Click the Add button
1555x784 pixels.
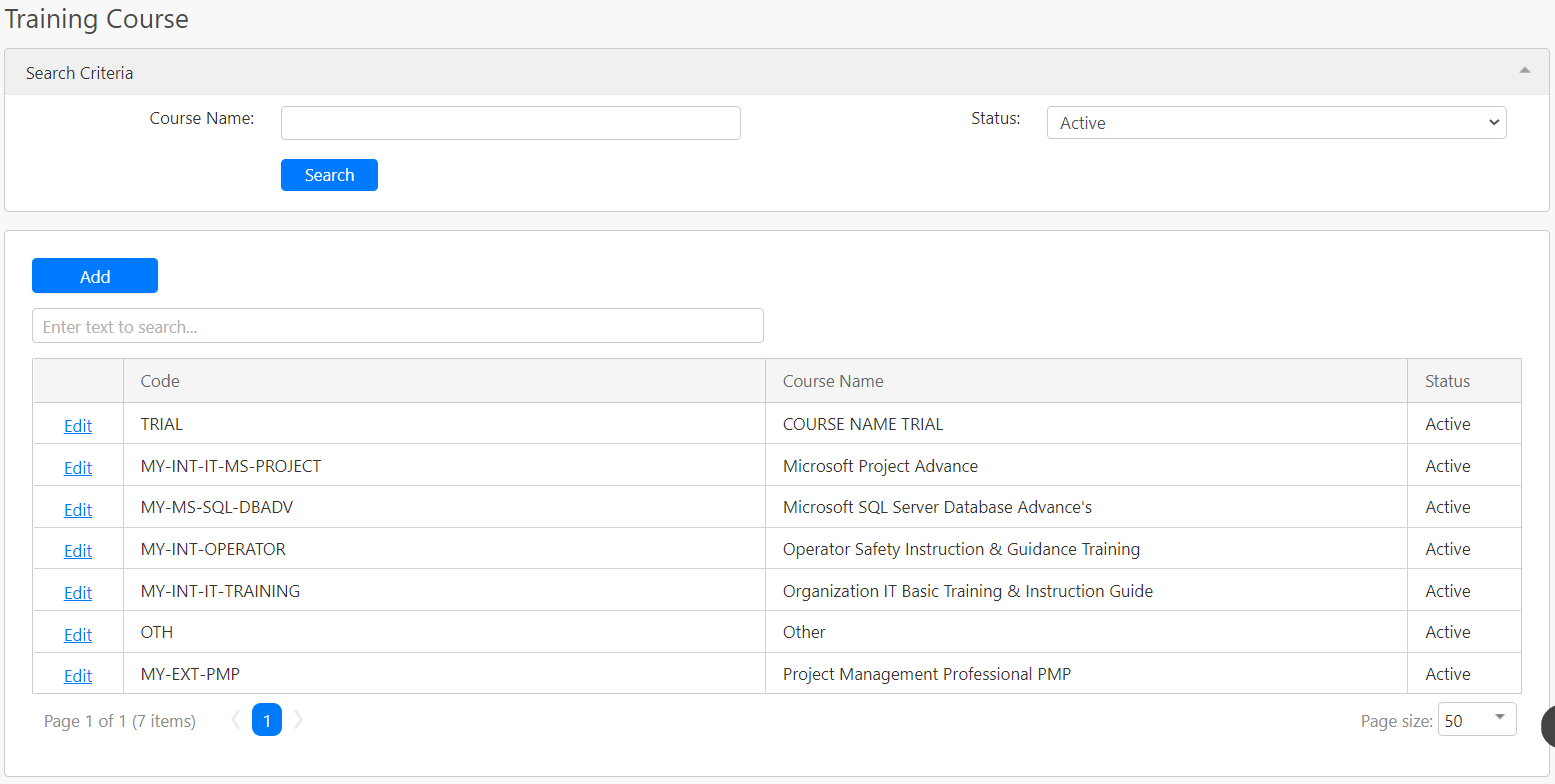(95, 276)
